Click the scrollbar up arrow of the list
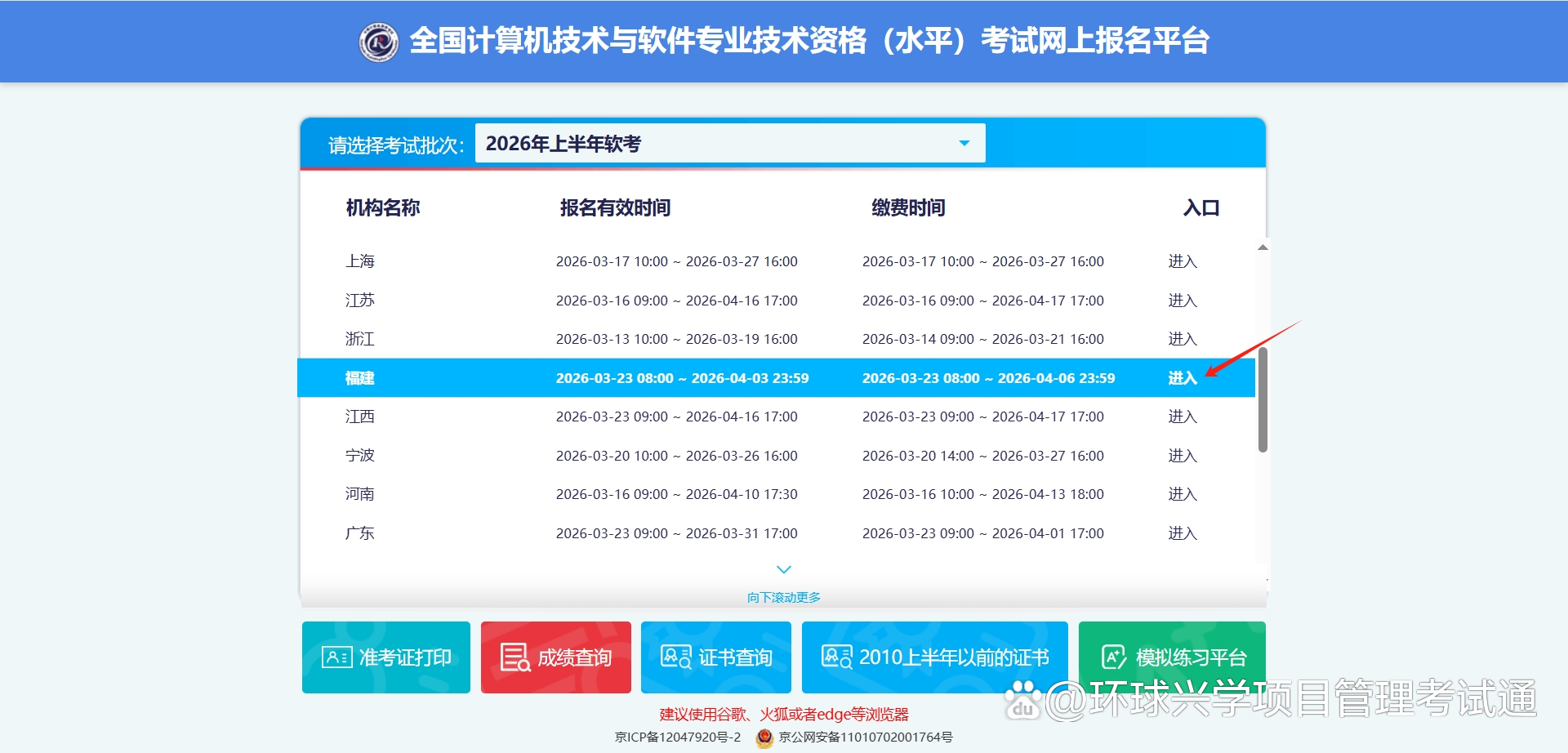This screenshot has height=753, width=1568. click(1263, 247)
